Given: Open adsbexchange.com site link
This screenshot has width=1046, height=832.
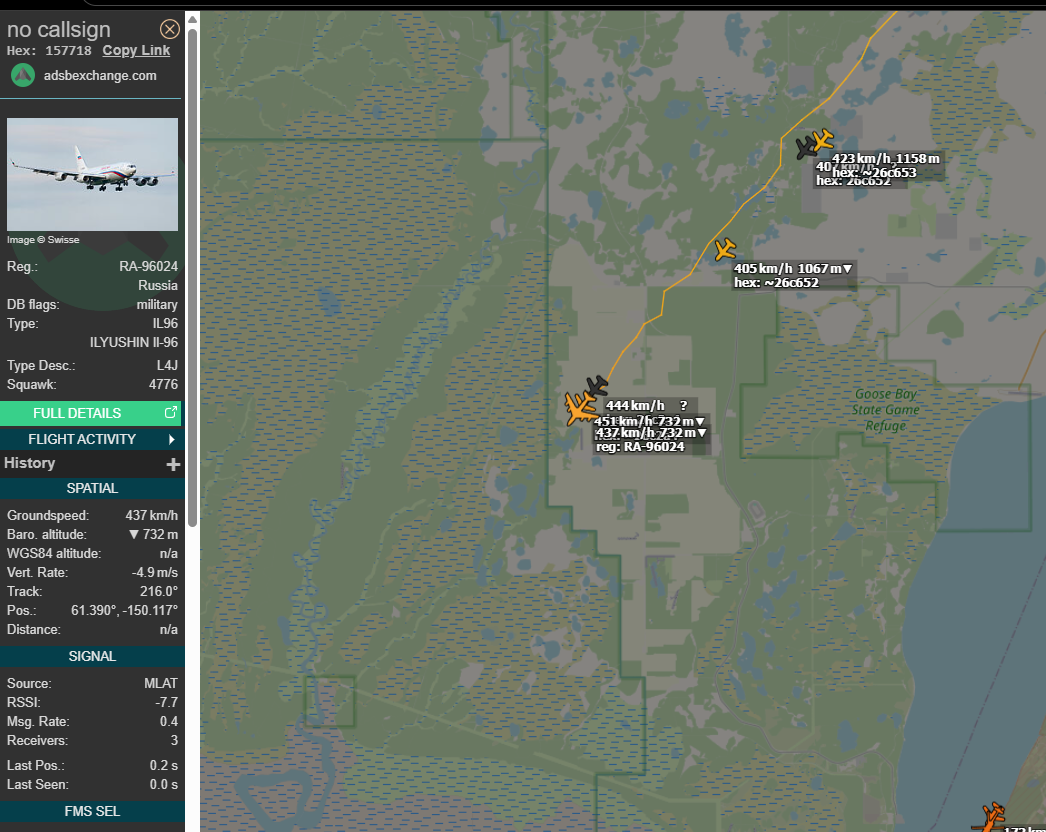Looking at the screenshot, I should pyautogui.click(x=100, y=75).
